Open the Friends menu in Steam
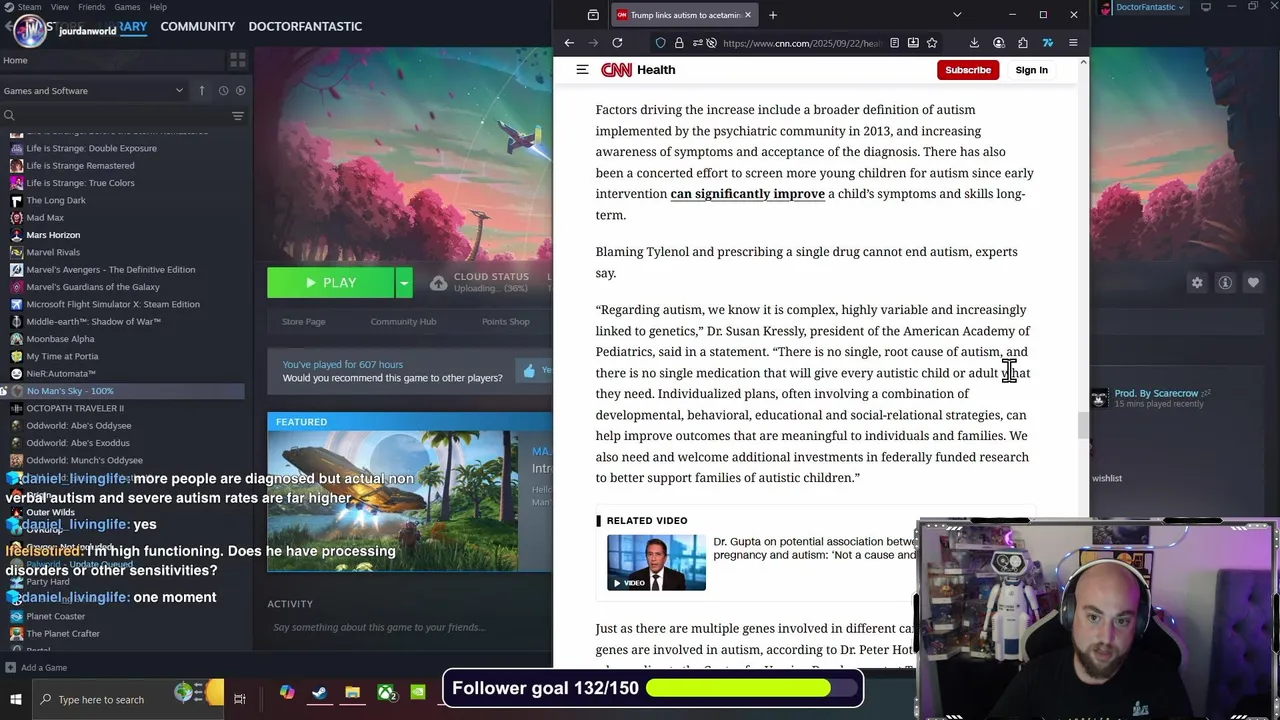 pyautogui.click(x=91, y=7)
